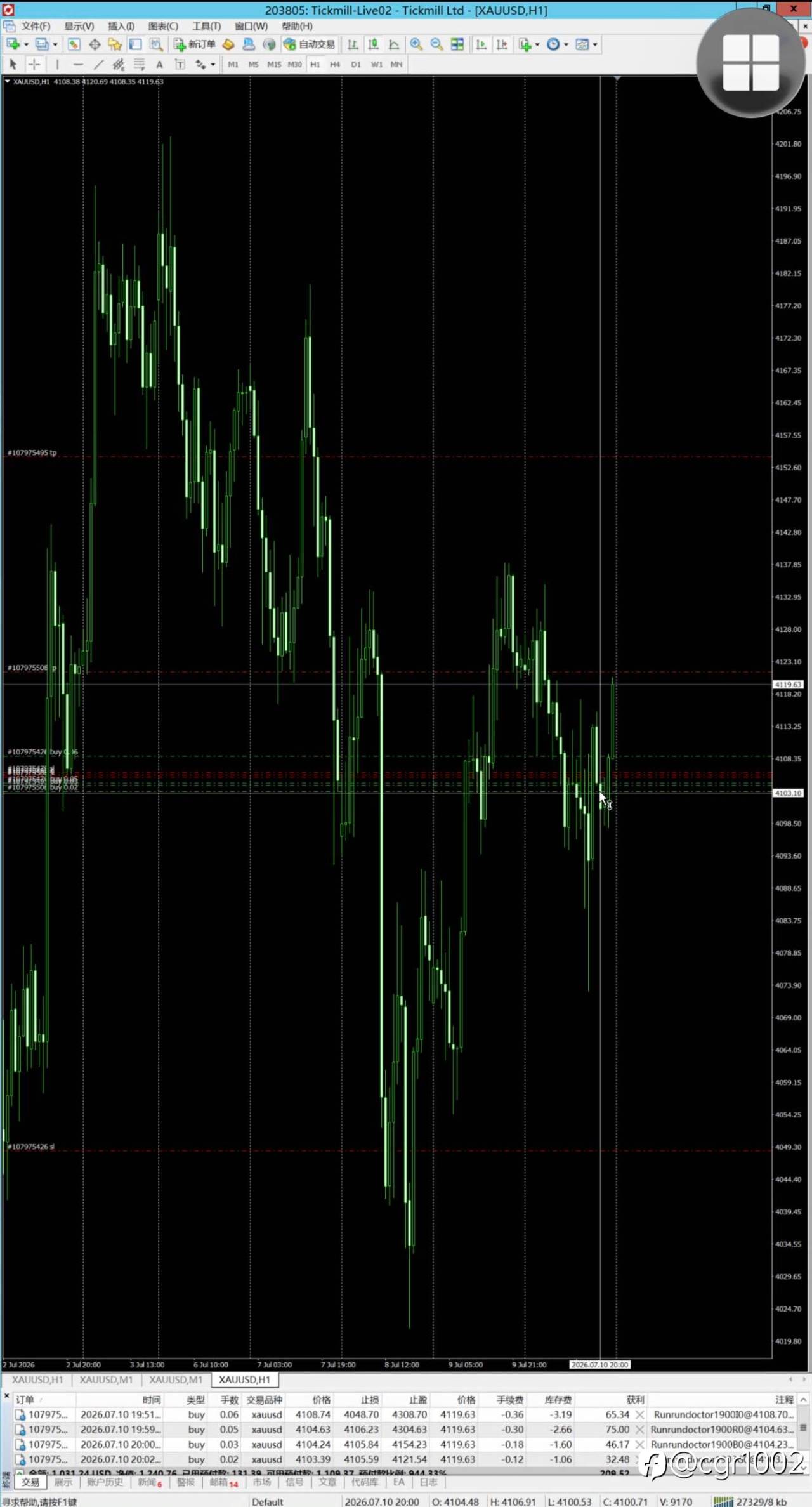Toggle the AutoTrading button
Viewport: 812px width, 1507px height.
click(x=309, y=44)
